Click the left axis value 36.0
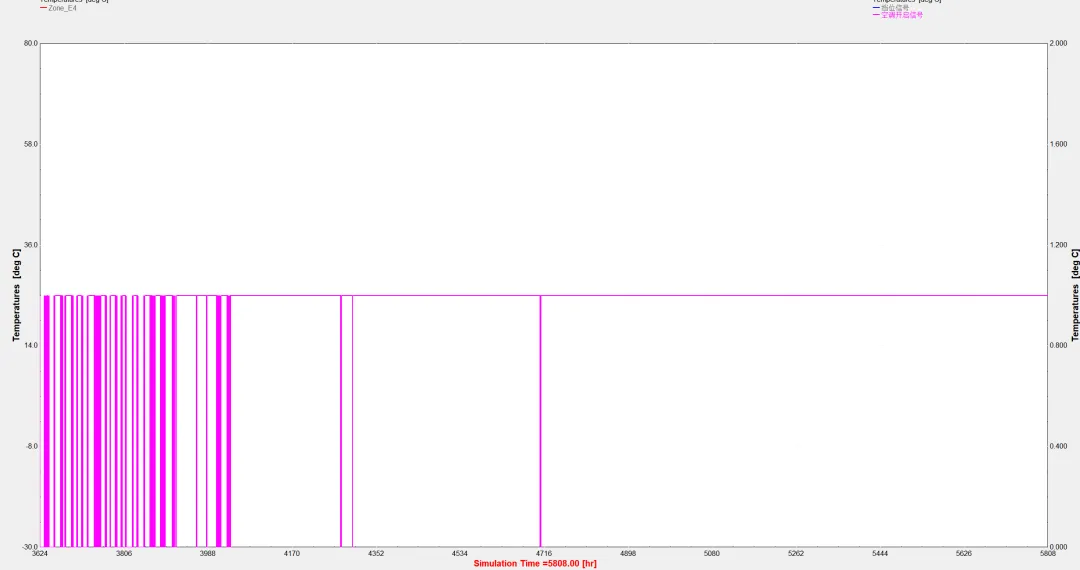Image resolution: width=1080 pixels, height=570 pixels. tap(31, 245)
